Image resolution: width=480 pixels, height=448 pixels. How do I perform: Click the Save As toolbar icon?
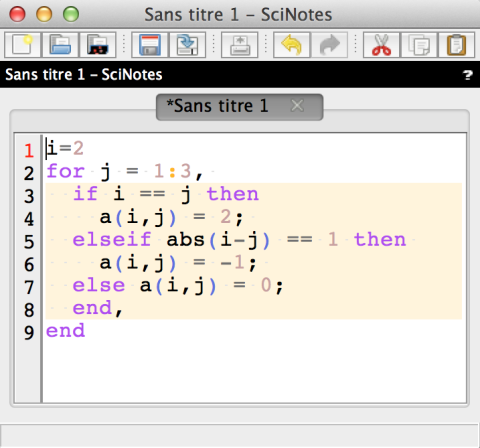[187, 45]
